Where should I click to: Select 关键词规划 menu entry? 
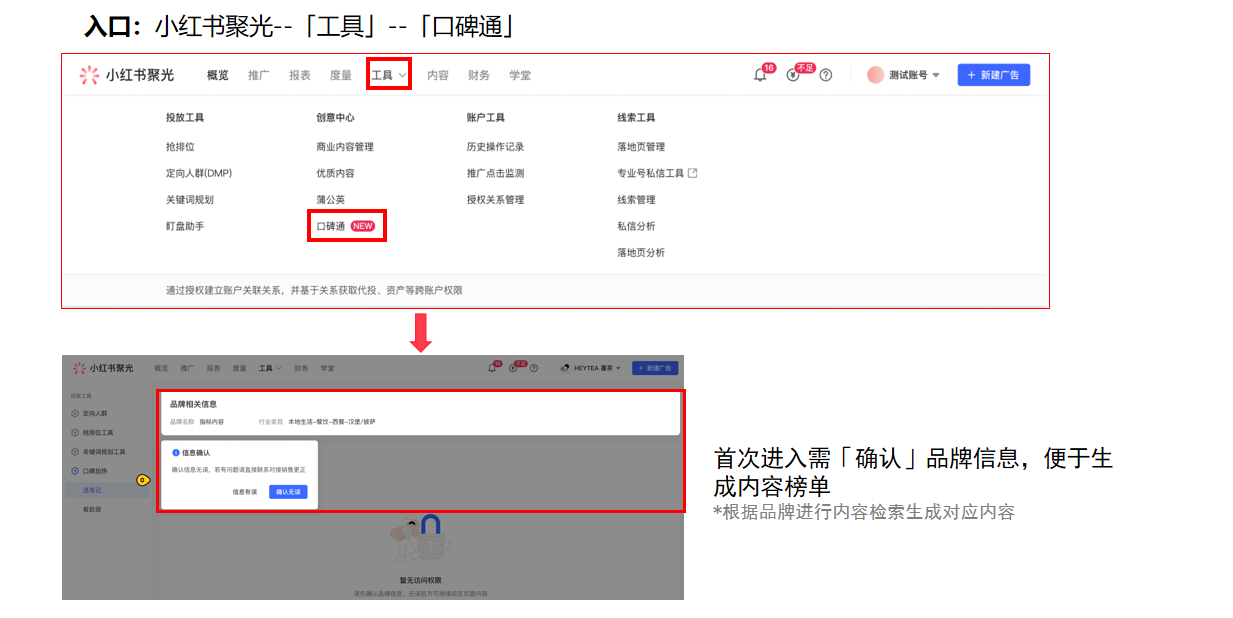coord(190,199)
